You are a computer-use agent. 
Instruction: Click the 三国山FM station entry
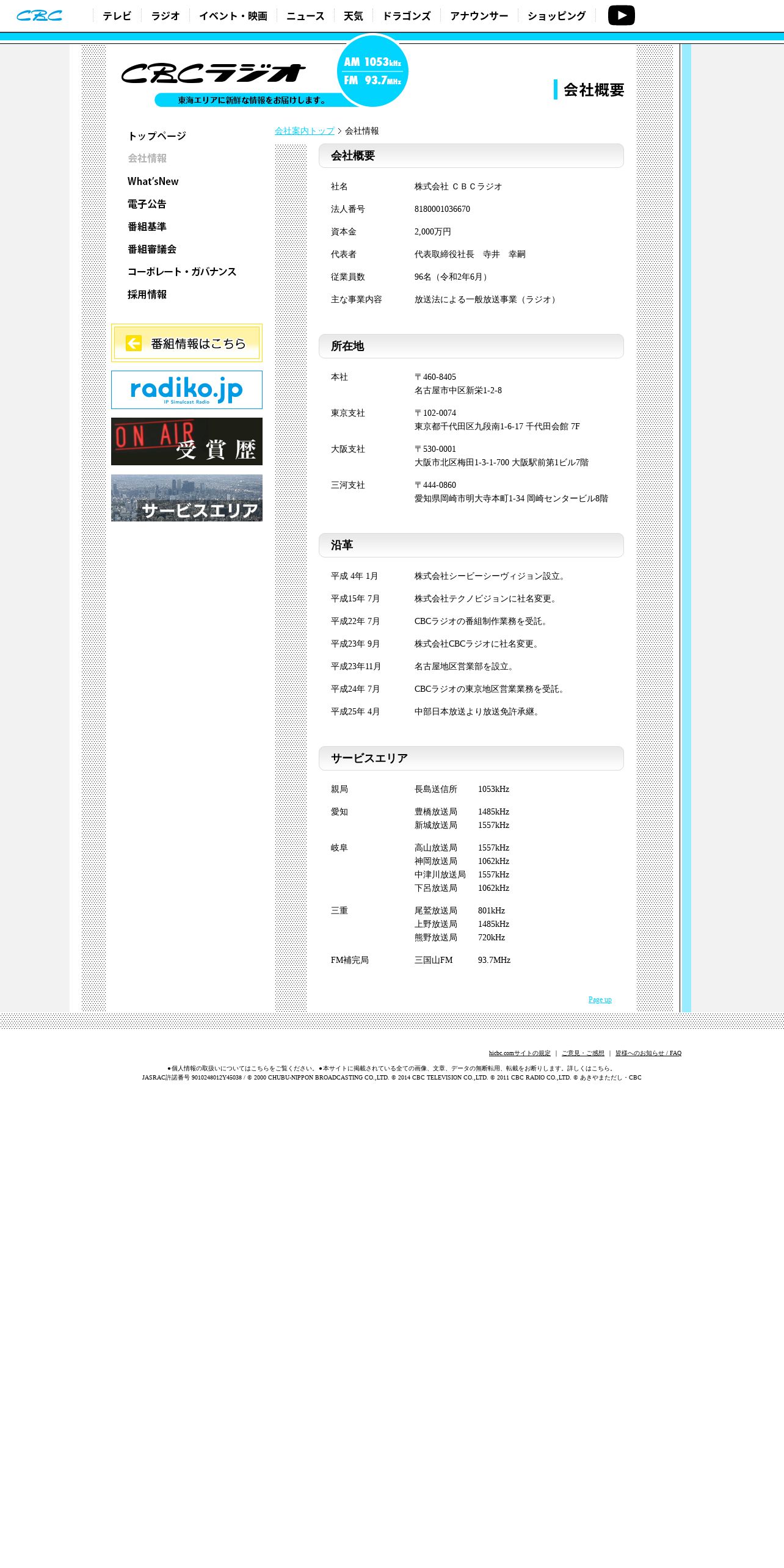click(x=434, y=960)
